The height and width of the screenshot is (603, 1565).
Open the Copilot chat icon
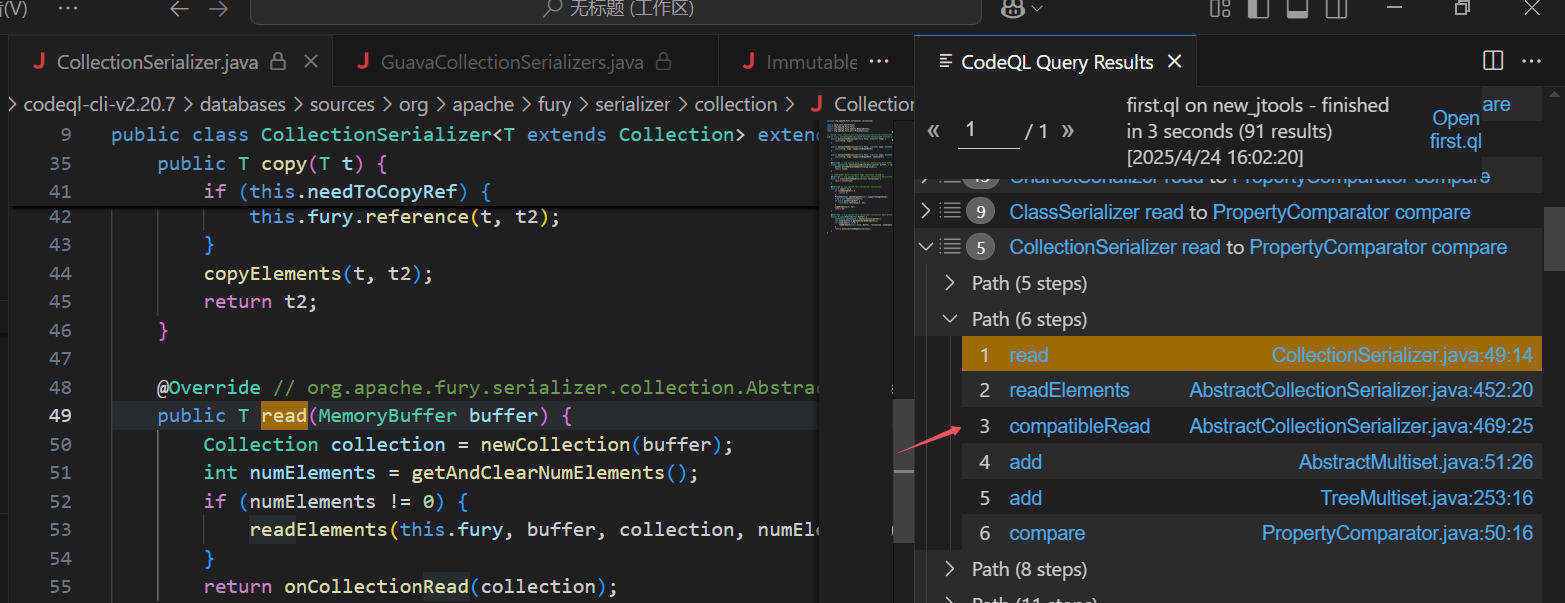click(x=1012, y=9)
